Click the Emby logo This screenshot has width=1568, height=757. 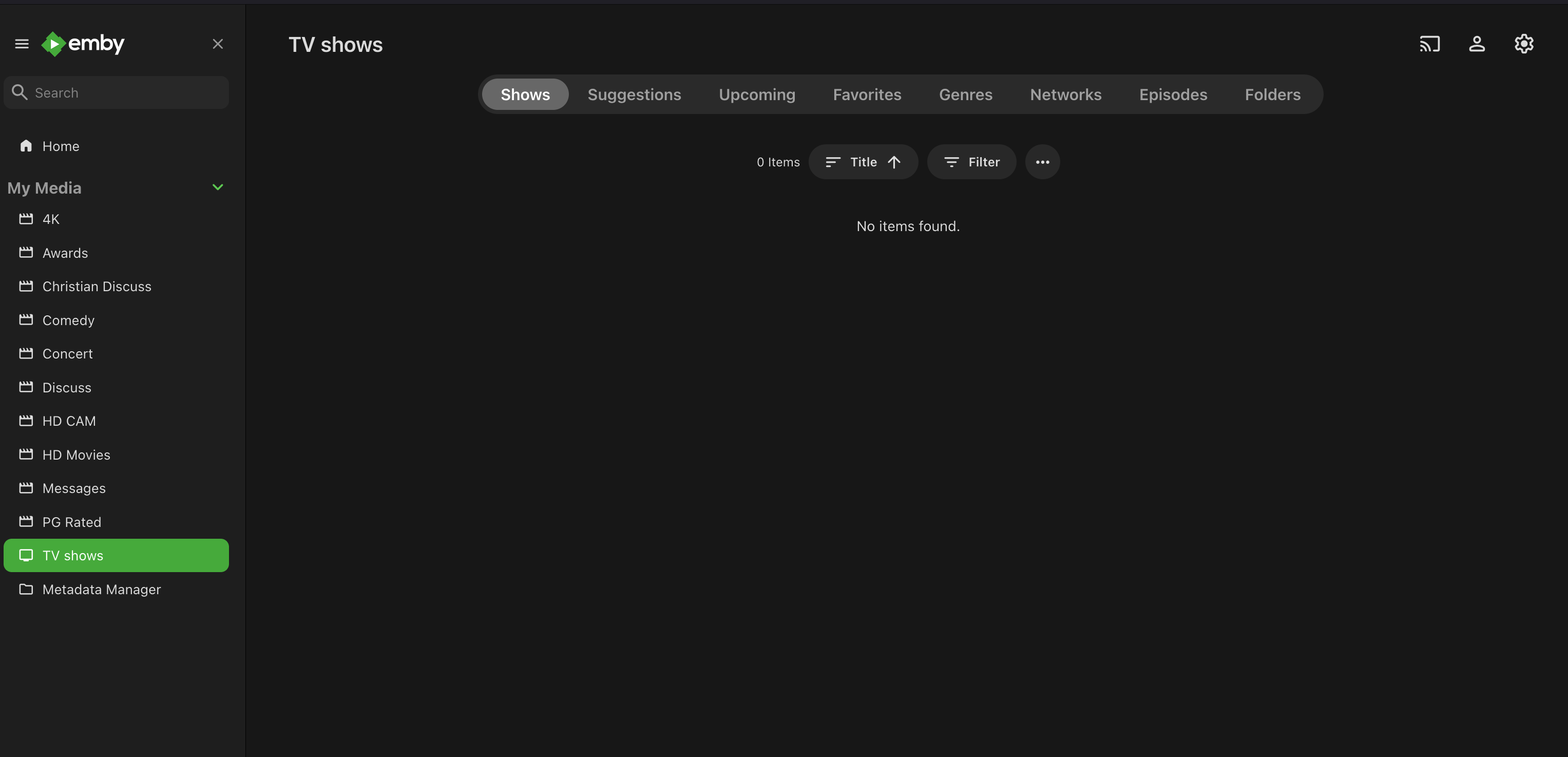[x=83, y=44]
